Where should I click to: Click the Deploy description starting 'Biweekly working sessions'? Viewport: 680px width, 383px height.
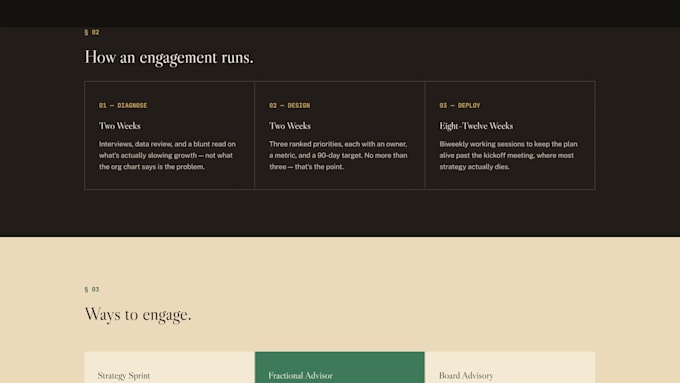pos(508,155)
